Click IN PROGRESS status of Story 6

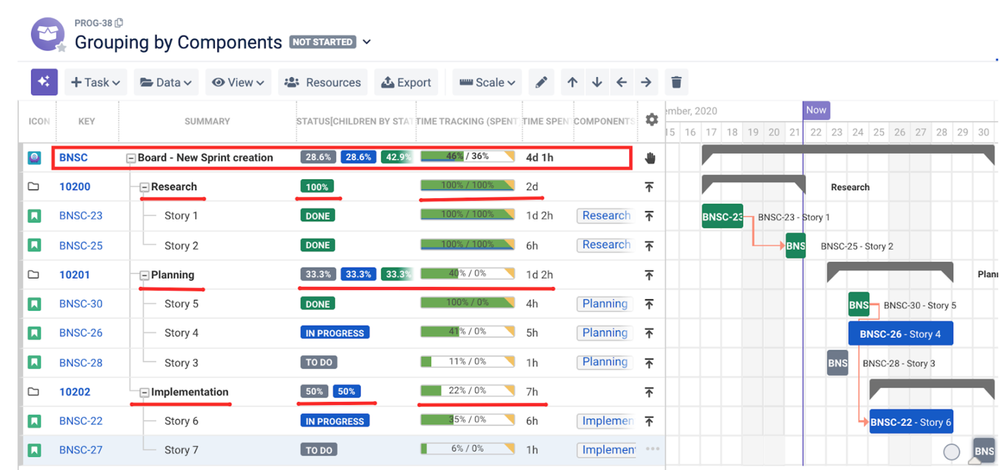(334, 421)
